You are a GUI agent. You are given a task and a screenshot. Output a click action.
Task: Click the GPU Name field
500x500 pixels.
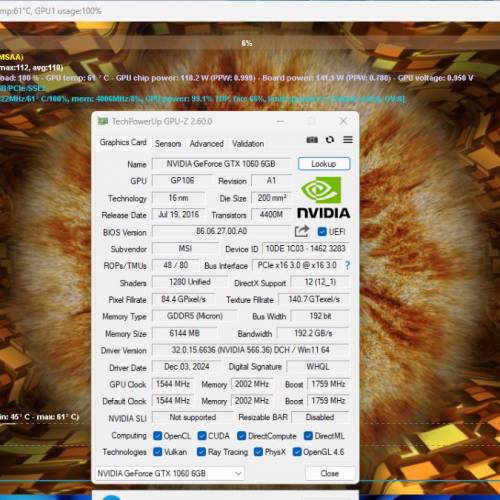pyautogui.click(x=221, y=164)
